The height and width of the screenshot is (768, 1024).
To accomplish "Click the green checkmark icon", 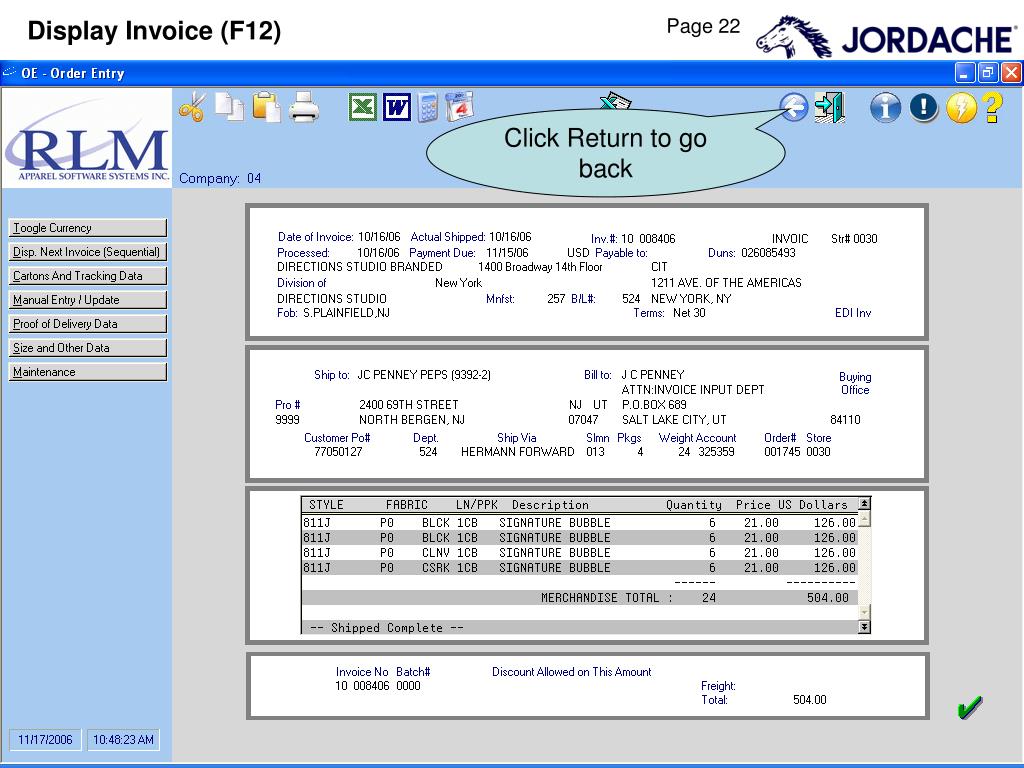I will [x=969, y=707].
